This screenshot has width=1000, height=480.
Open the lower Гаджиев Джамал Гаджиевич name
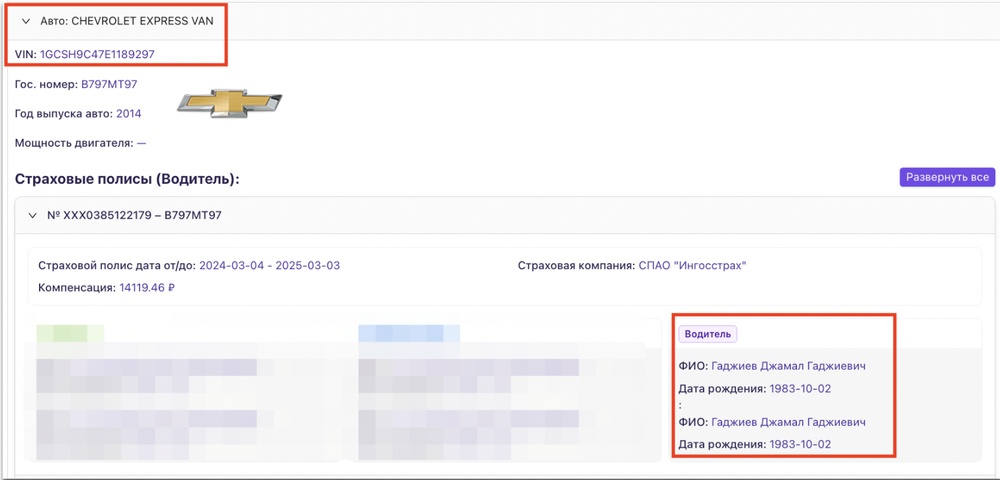[x=788, y=422]
